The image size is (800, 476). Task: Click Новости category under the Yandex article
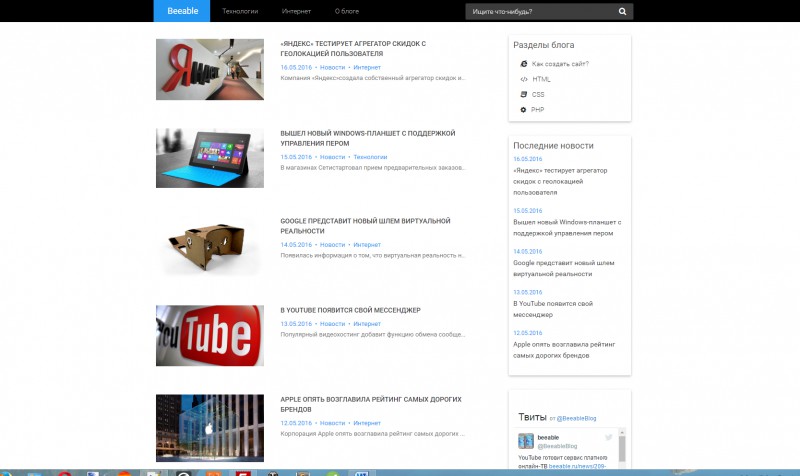point(333,67)
